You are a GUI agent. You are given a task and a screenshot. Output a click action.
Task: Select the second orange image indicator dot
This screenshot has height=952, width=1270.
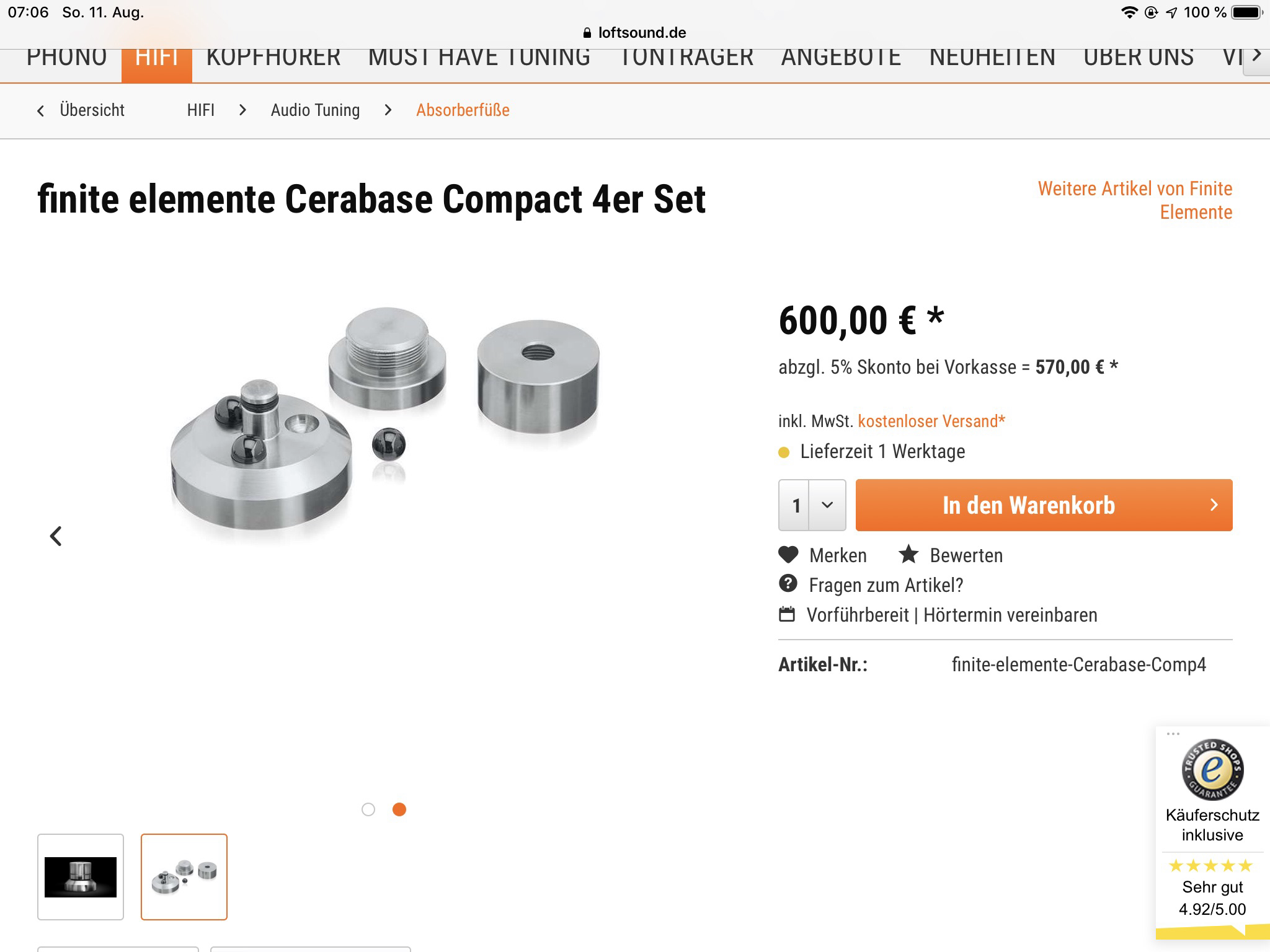click(399, 809)
